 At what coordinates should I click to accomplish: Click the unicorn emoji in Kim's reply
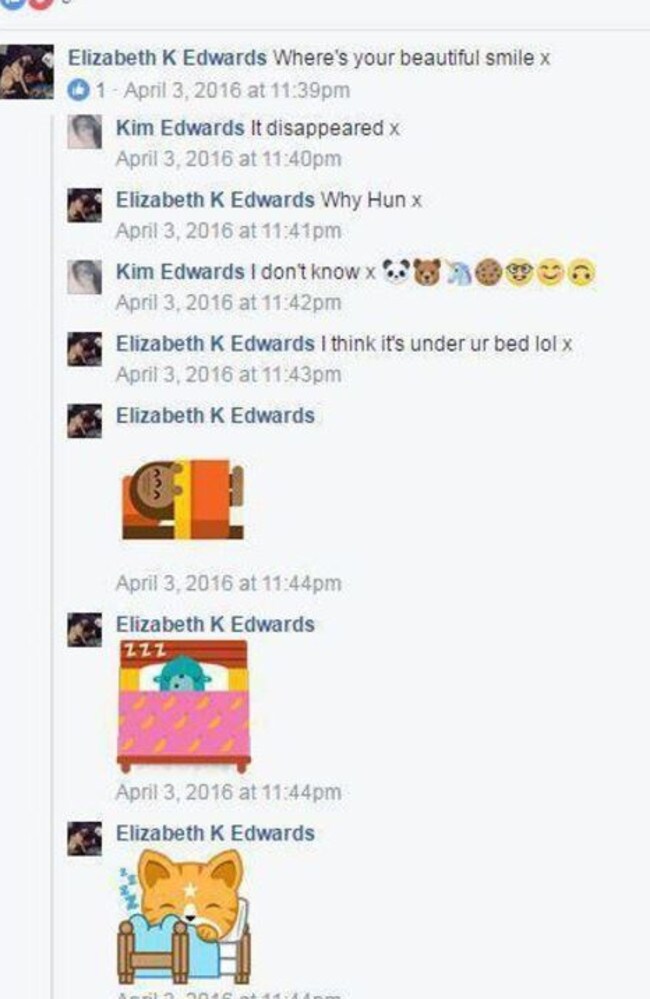click(x=458, y=273)
